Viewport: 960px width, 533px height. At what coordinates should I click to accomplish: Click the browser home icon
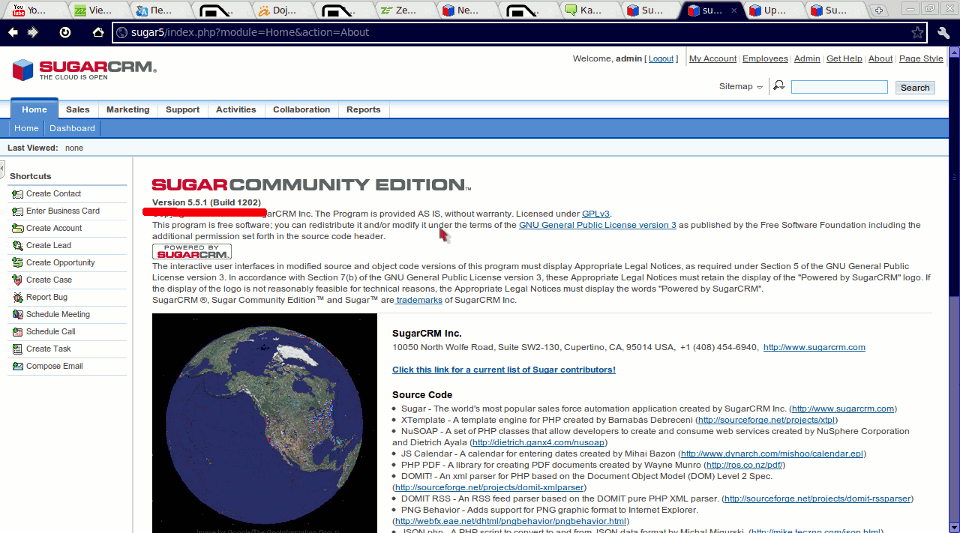[x=98, y=32]
